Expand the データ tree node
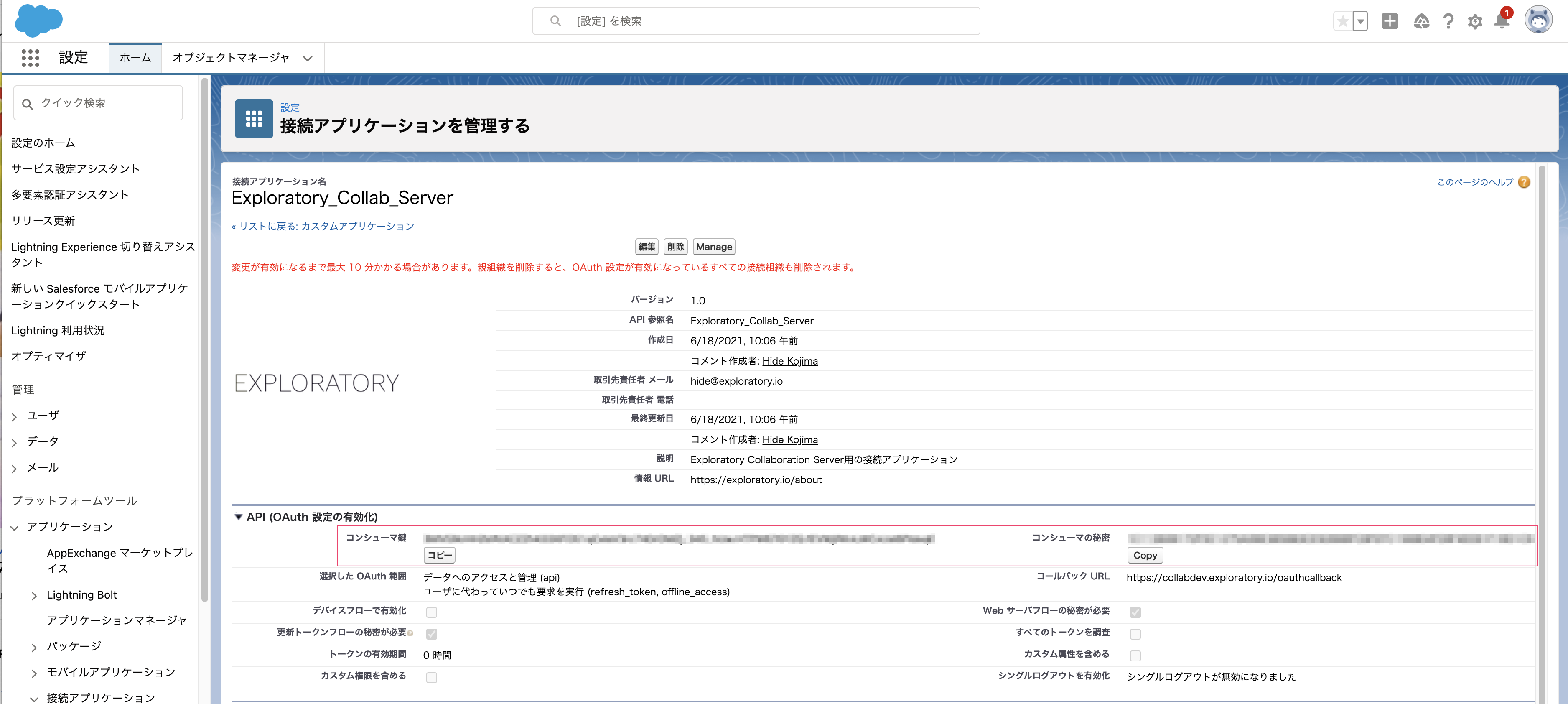1568x704 pixels. [15, 443]
